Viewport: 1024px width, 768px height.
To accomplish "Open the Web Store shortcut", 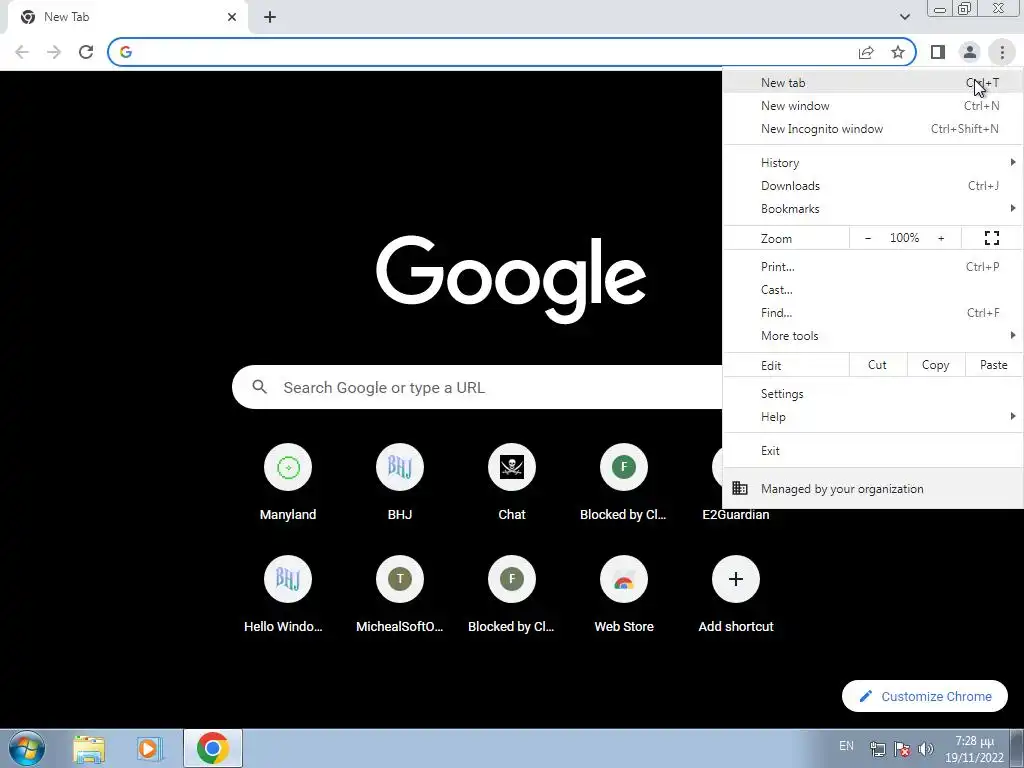I will click(624, 595).
